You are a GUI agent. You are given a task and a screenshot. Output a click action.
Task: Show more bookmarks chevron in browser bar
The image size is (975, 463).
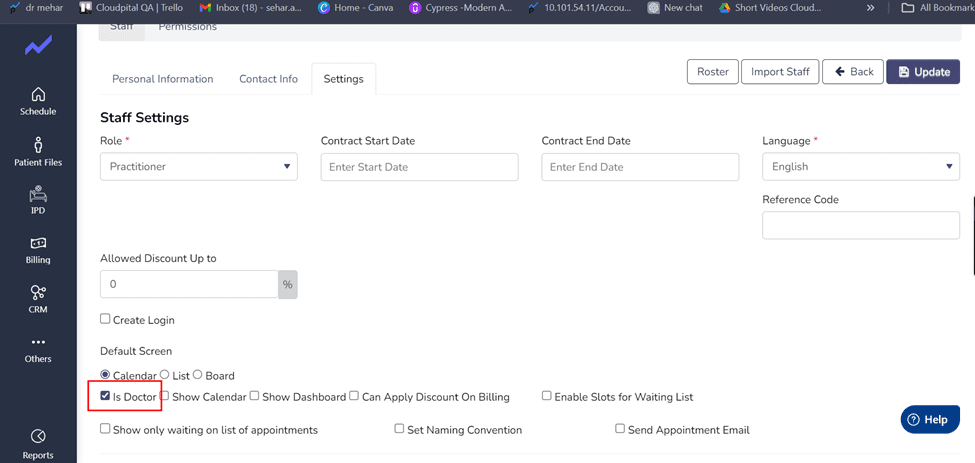pos(871,8)
